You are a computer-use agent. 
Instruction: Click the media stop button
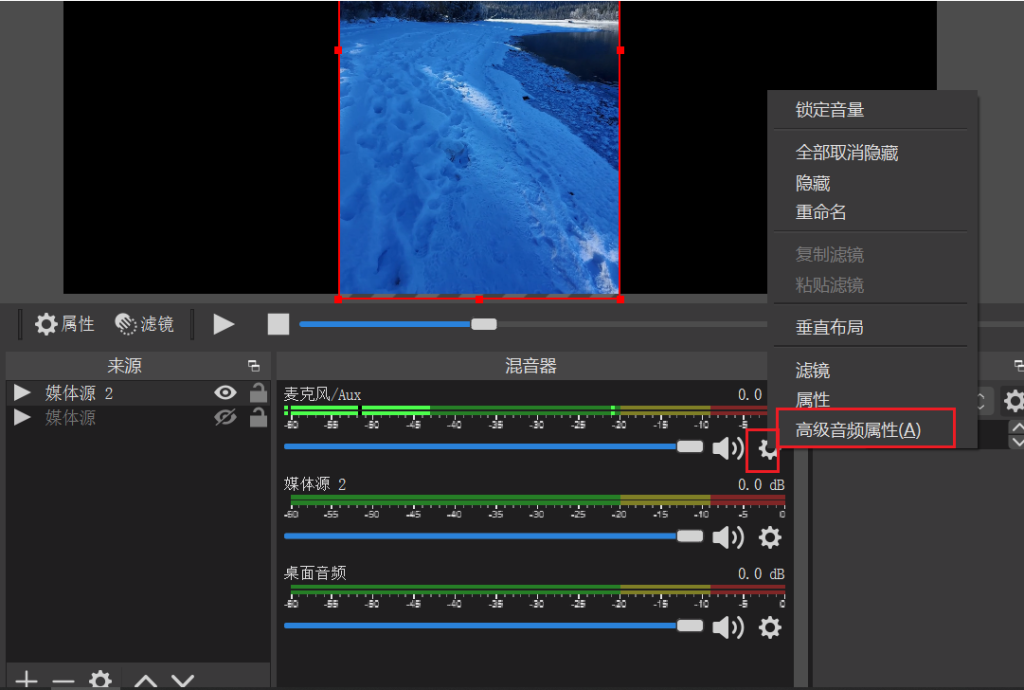pos(278,324)
